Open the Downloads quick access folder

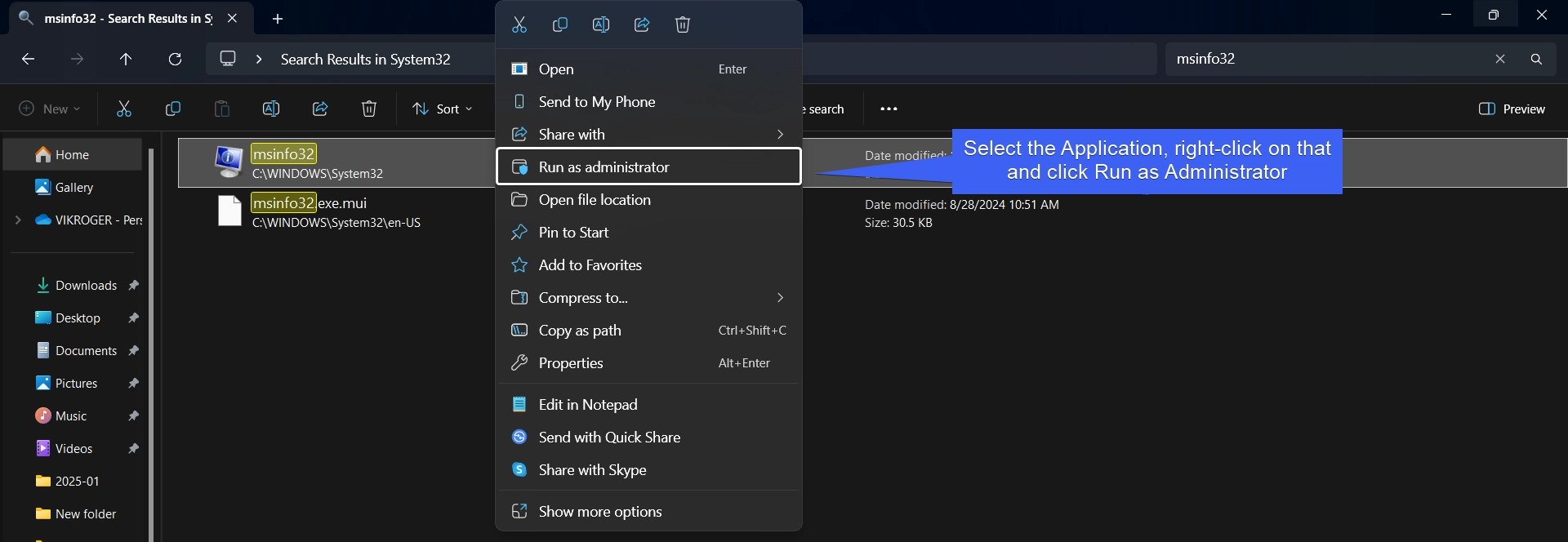pyautogui.click(x=78, y=285)
